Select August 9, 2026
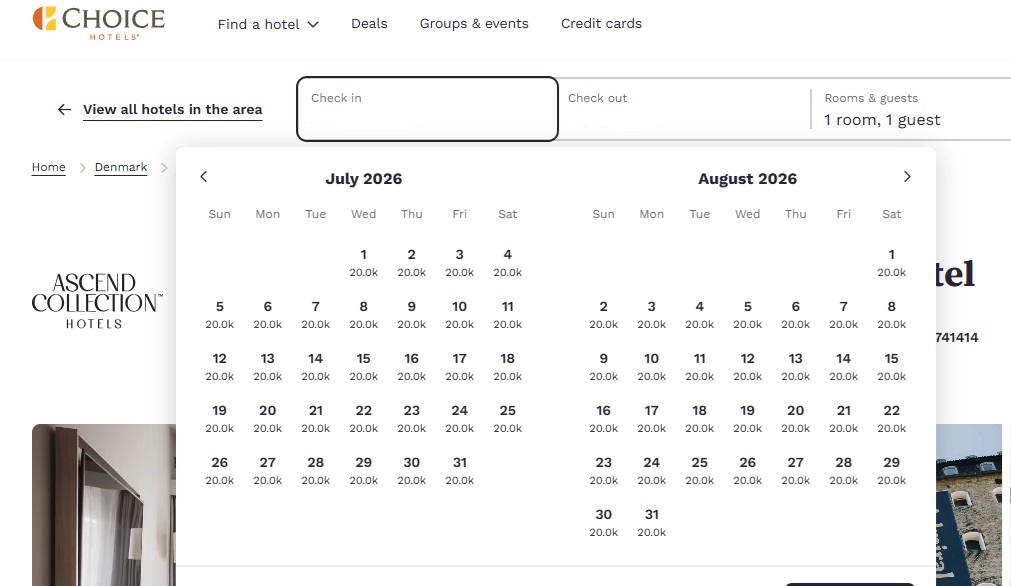Viewport: 1011px width, 586px height. click(x=604, y=367)
